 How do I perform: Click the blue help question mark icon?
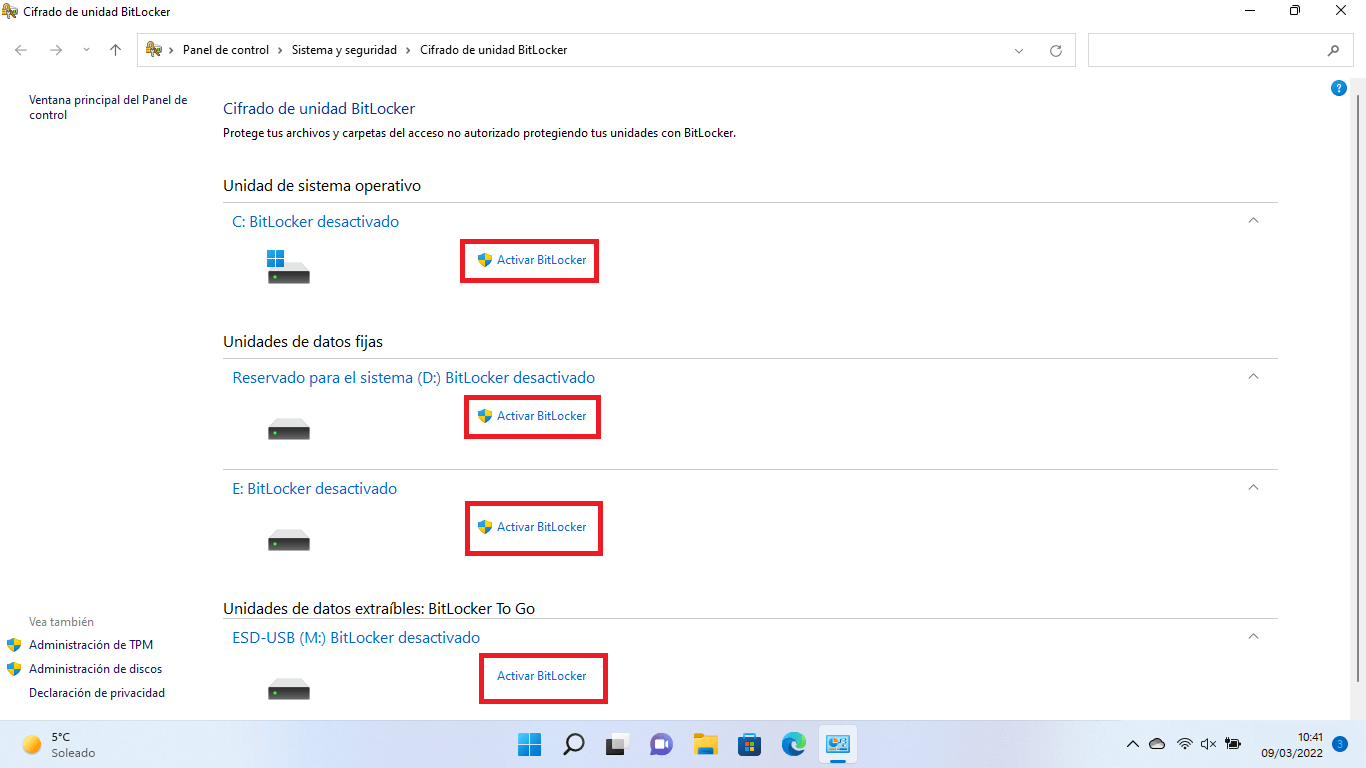[1339, 88]
